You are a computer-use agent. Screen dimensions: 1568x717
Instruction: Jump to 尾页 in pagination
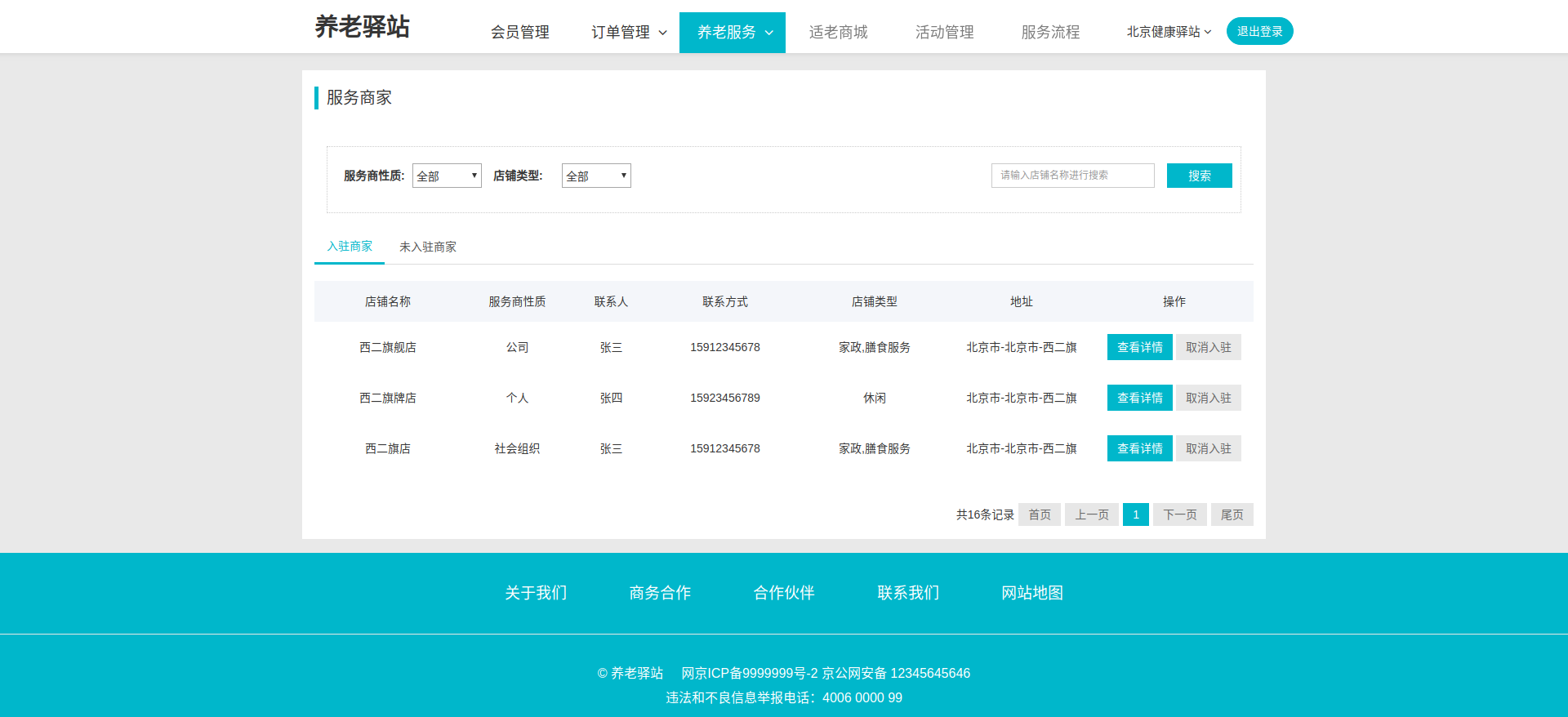1232,514
